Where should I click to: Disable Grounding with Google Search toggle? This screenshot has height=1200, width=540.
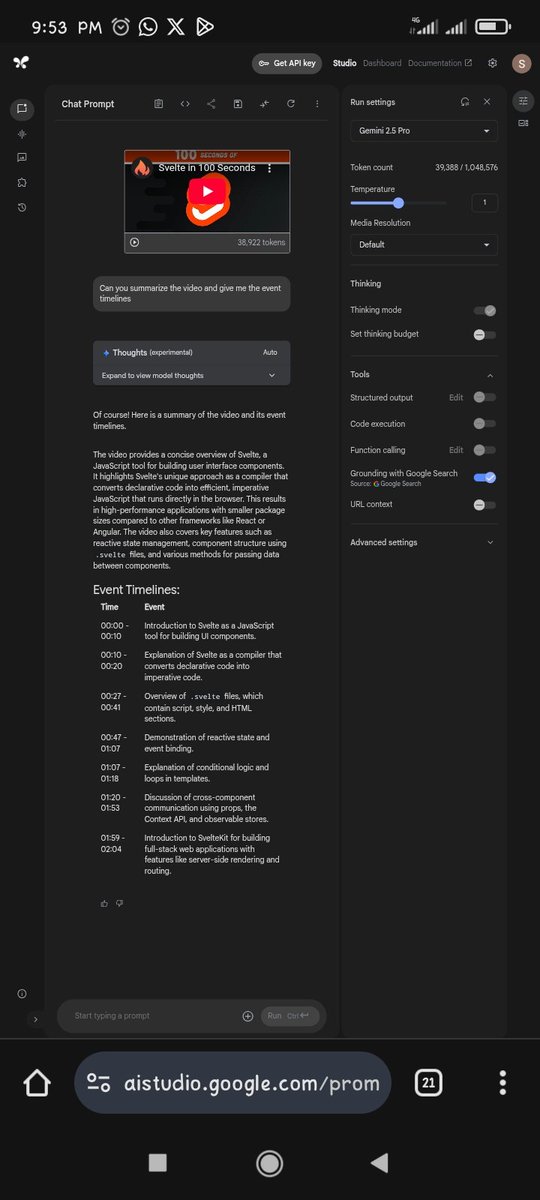(484, 478)
